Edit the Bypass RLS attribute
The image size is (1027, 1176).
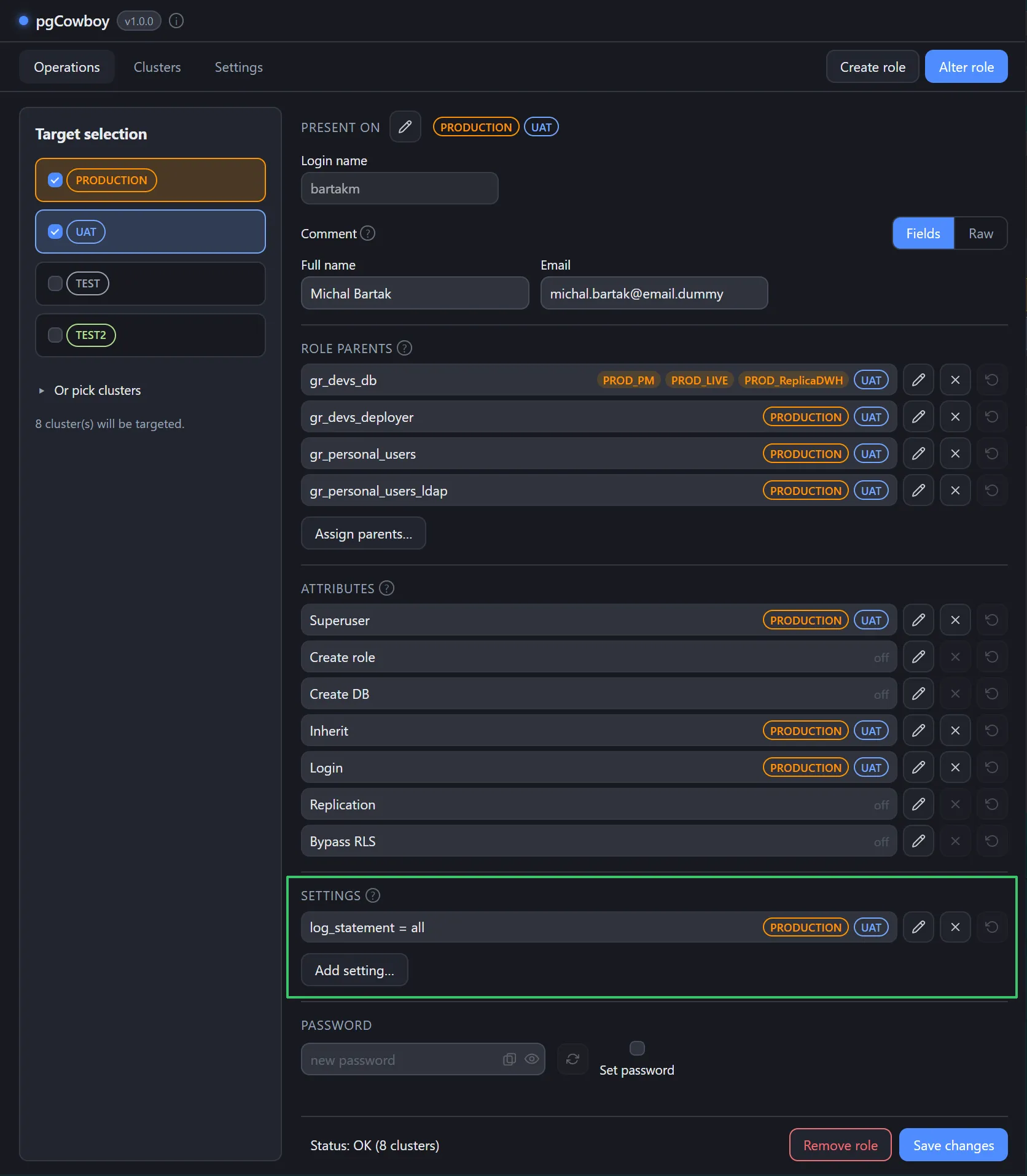pos(918,841)
